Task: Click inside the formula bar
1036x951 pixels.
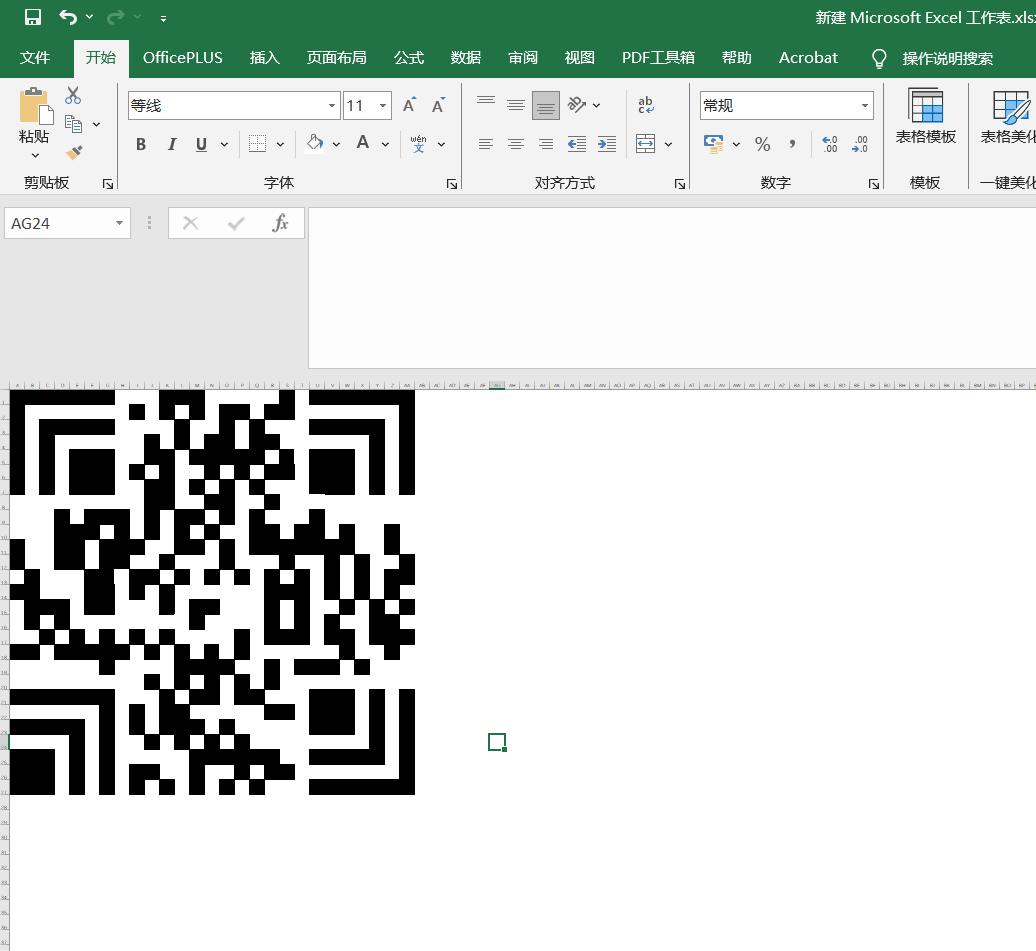Action: (672, 287)
